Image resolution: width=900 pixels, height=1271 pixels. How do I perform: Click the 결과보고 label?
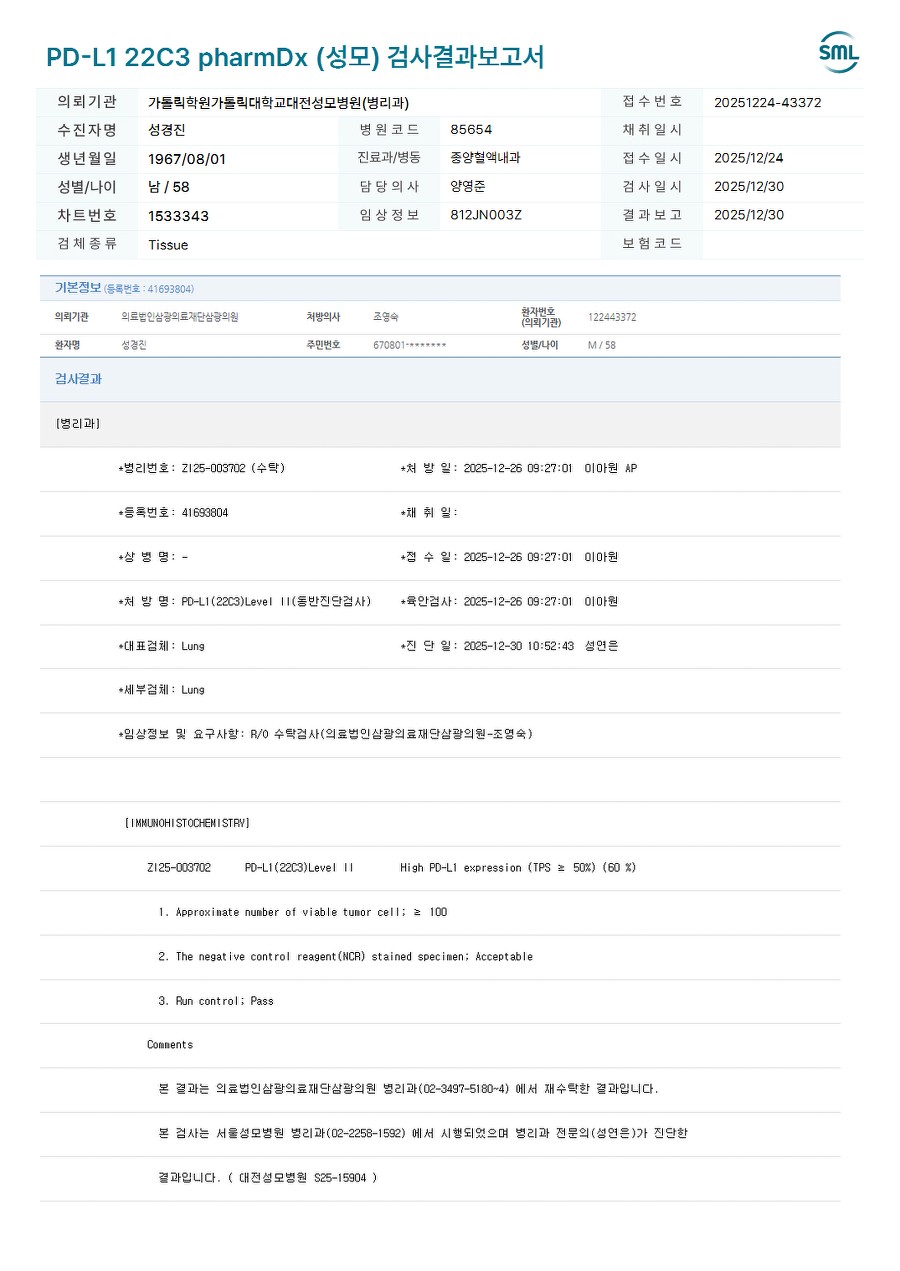652,215
